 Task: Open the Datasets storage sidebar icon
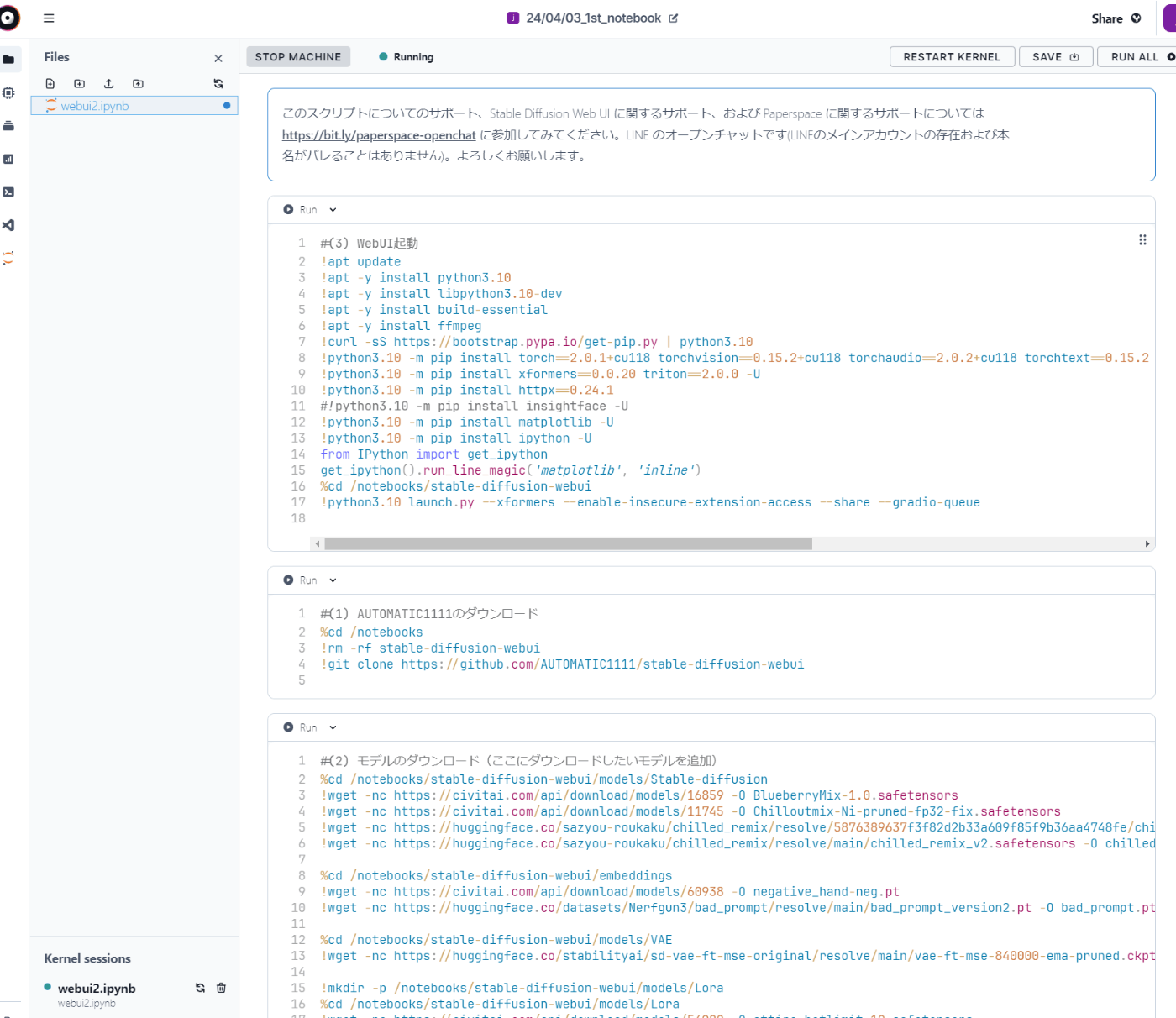(x=8, y=126)
